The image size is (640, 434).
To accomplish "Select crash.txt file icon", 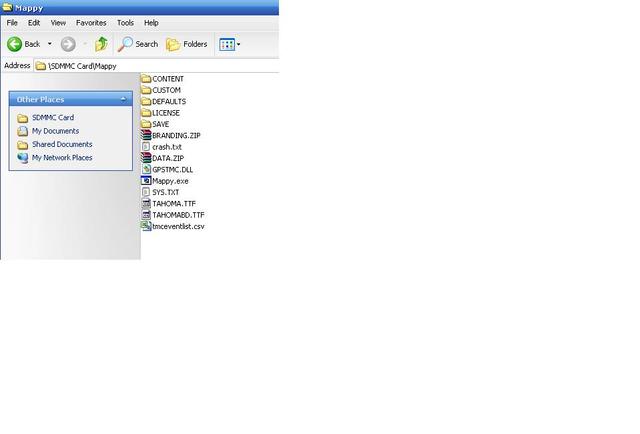I will (x=146, y=147).
